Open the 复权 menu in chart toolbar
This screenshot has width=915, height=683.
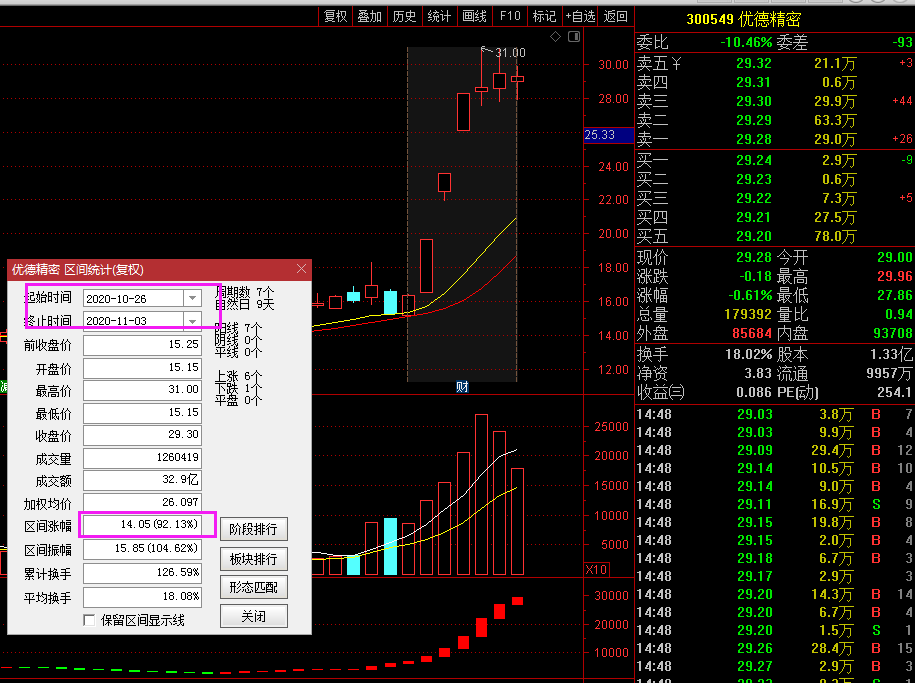tap(336, 16)
